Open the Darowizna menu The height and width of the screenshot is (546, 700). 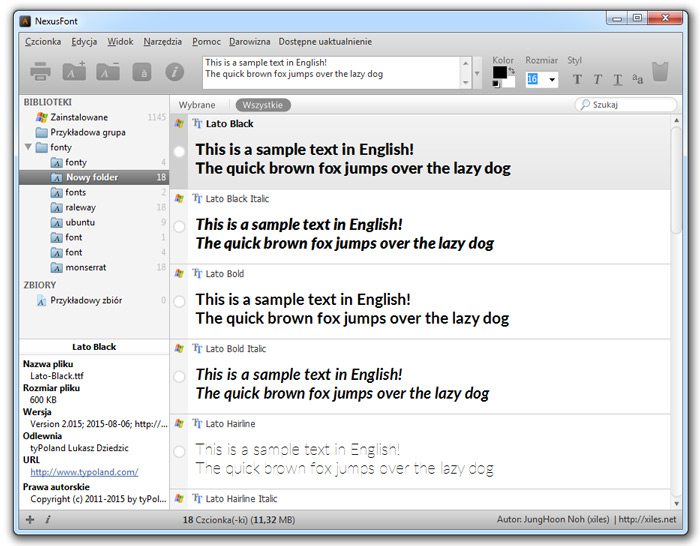point(250,42)
